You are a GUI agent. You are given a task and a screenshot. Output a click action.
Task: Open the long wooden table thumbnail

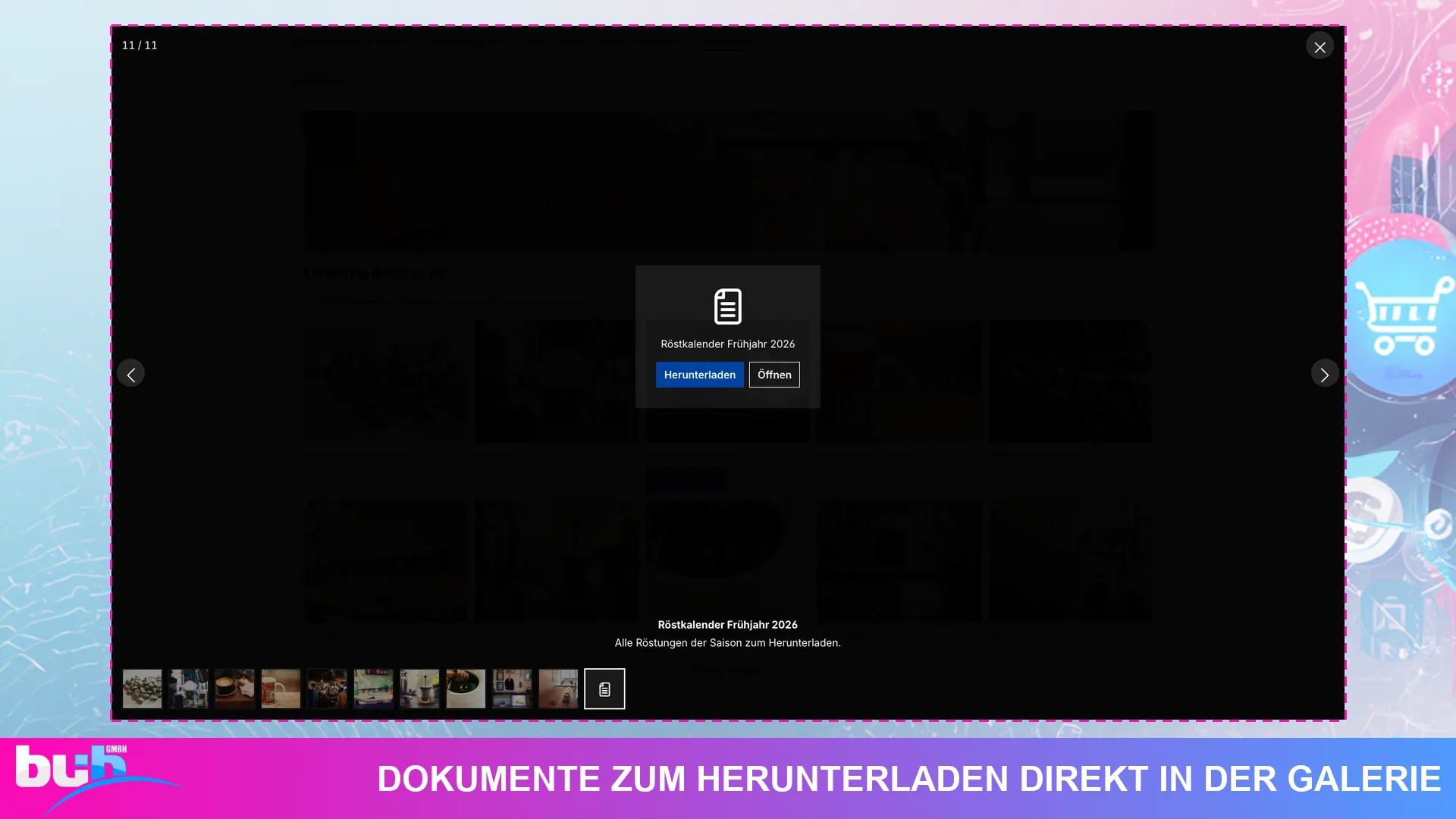coord(558,689)
